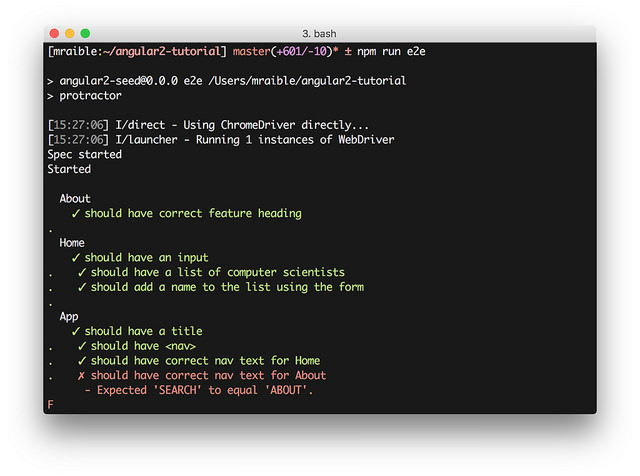Click the 'Using ChromeDriver directly...' log line
The width and height of the screenshot is (640, 476).
[242, 125]
